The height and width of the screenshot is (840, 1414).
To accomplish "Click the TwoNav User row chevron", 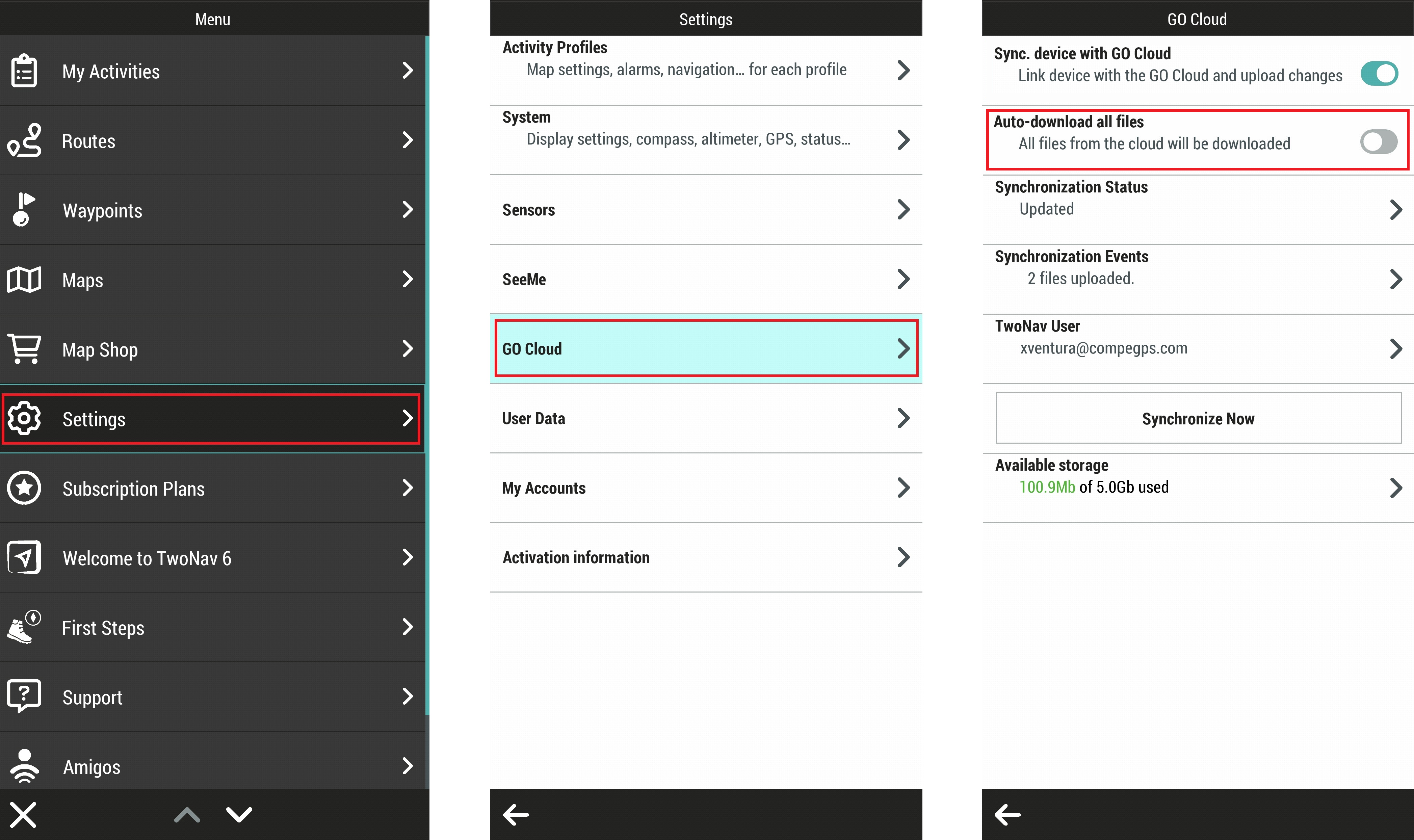I will [1396, 349].
